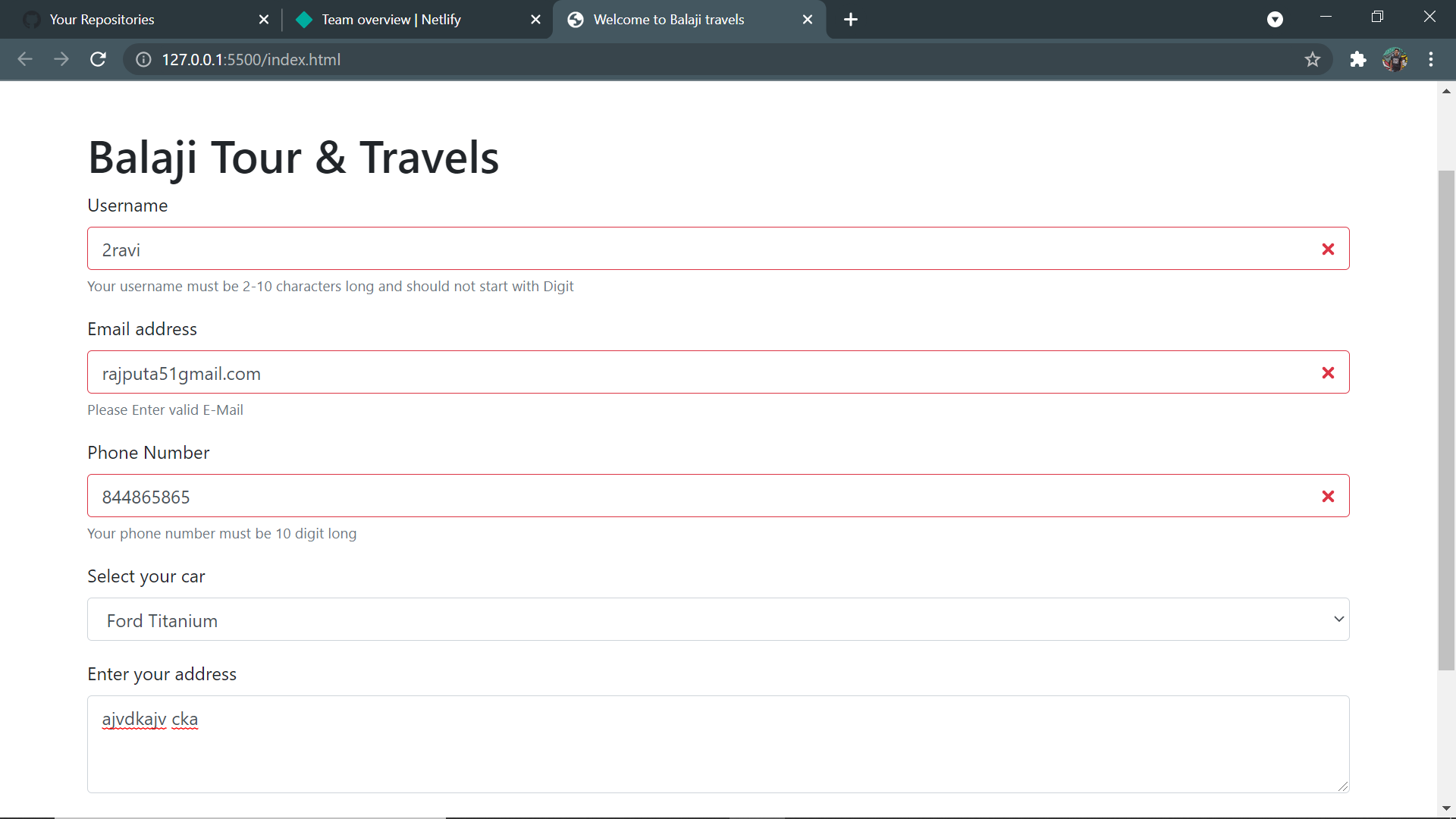Screen dimensions: 1456x819
Task: Click the browser reload icon
Action: tap(98, 59)
